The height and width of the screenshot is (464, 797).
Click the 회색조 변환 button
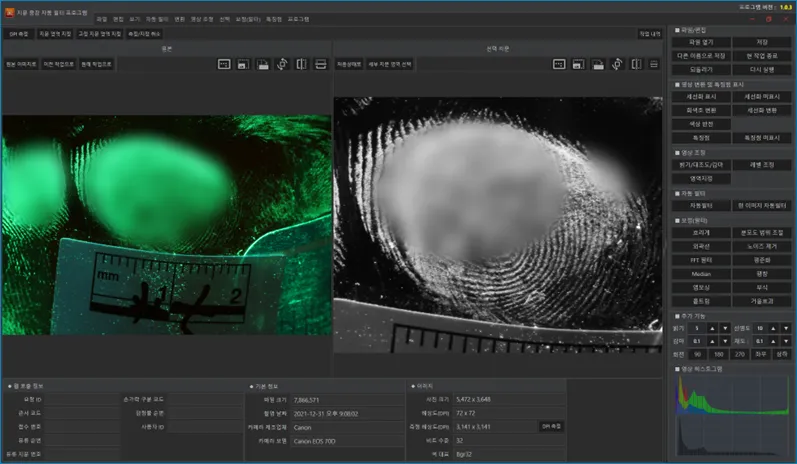[701, 110]
